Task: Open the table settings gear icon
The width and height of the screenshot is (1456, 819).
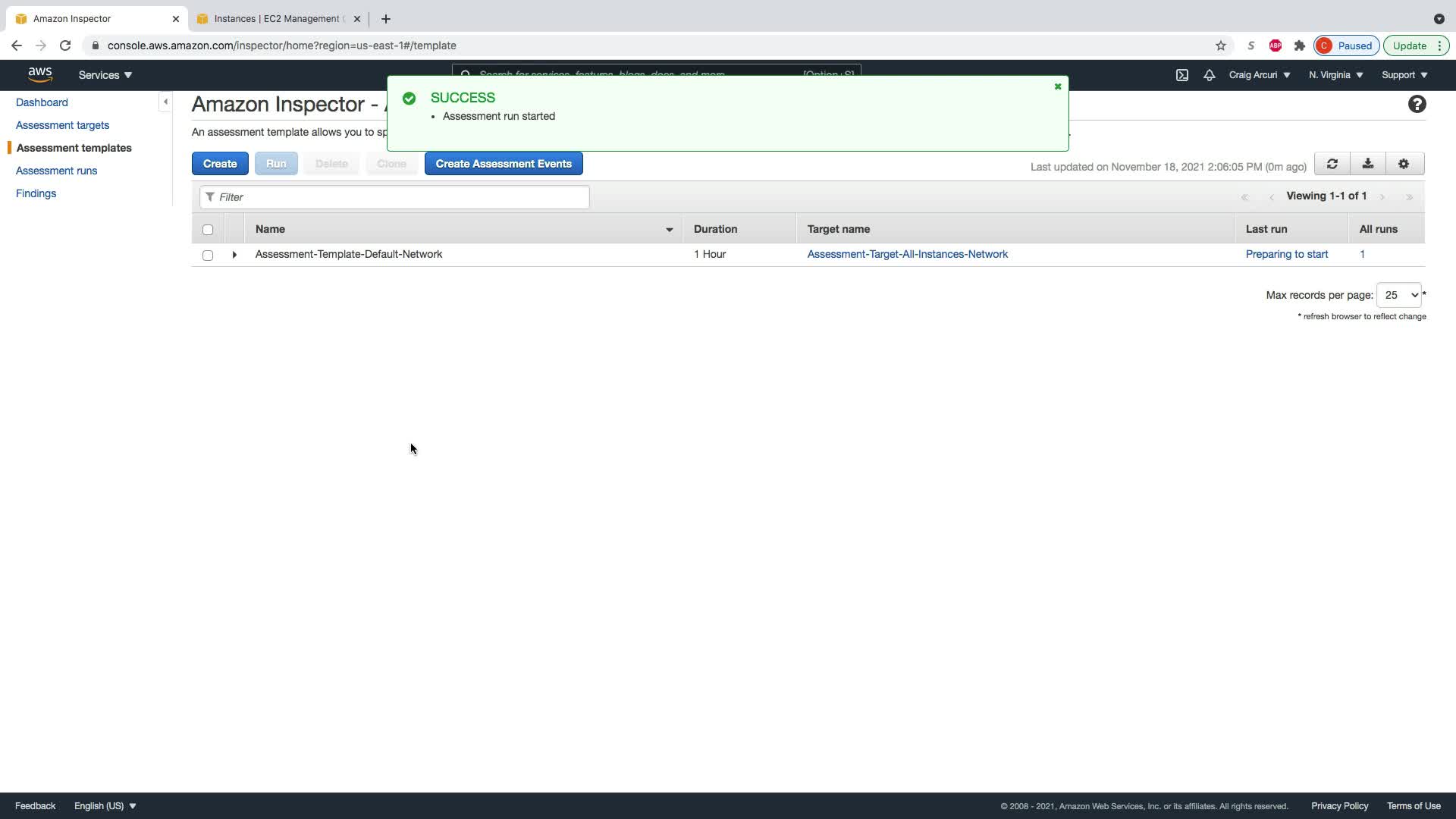Action: (1404, 164)
